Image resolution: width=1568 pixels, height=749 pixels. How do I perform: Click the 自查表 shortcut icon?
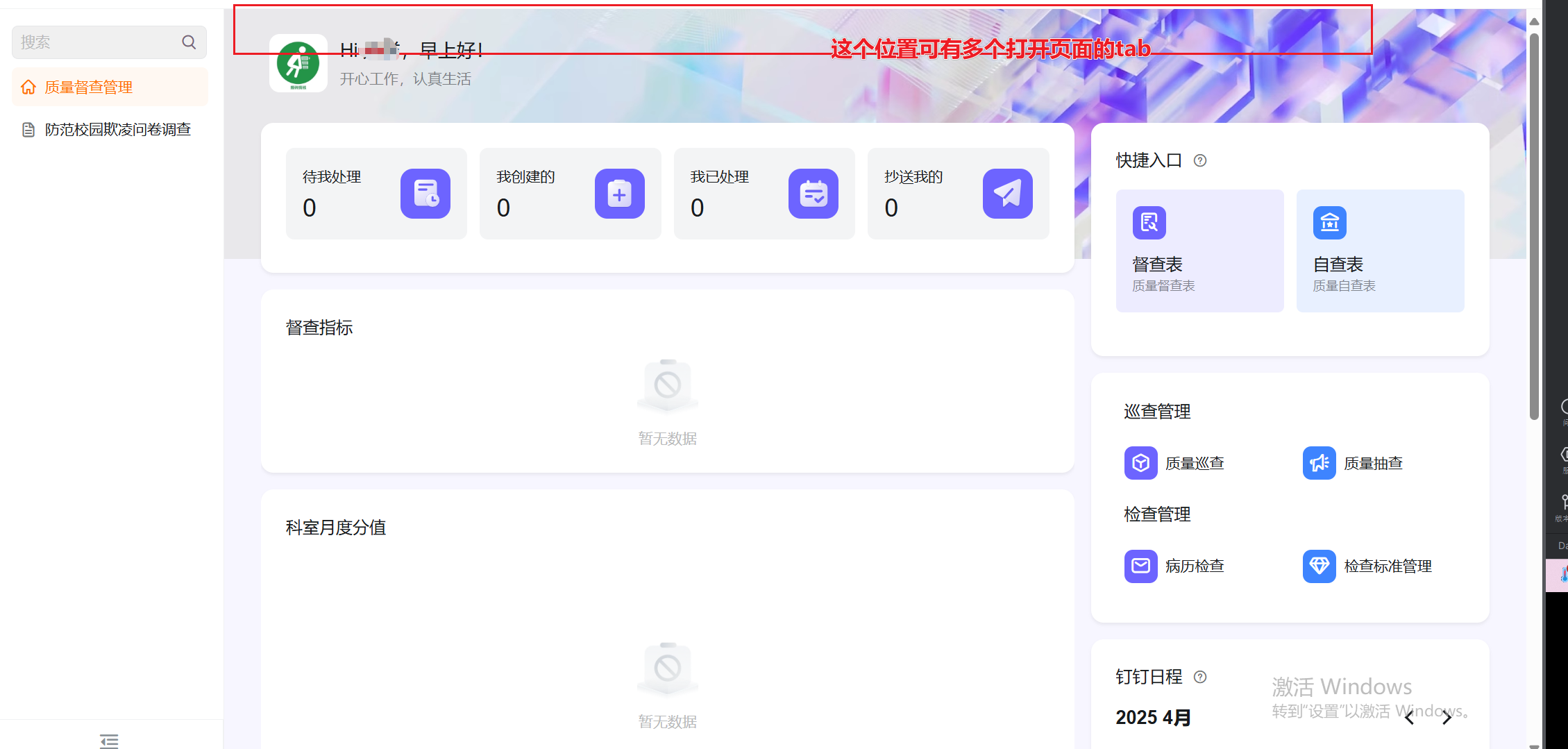pos(1330,223)
